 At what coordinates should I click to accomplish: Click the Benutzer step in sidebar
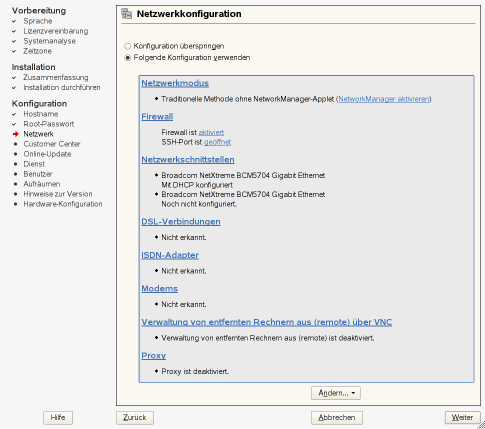(38, 174)
